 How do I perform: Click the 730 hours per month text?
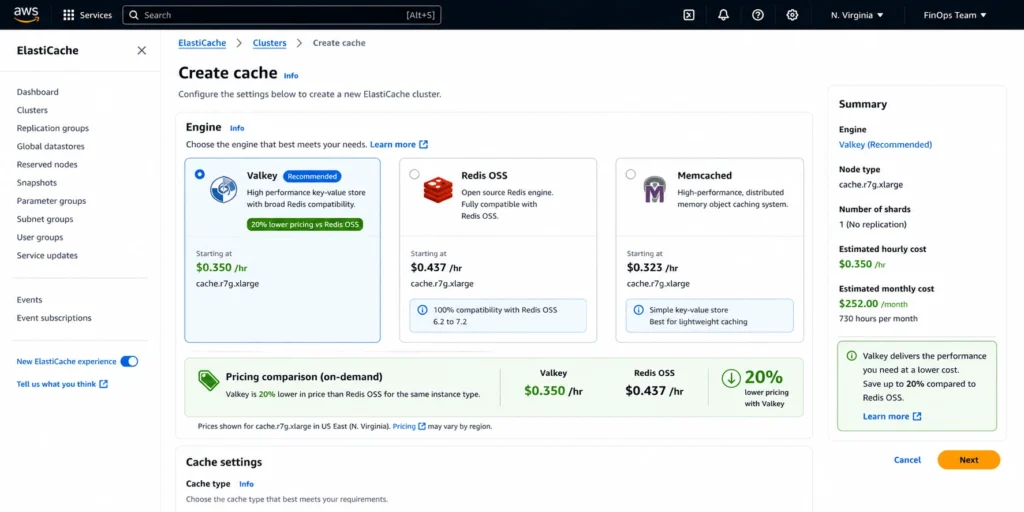point(878,319)
